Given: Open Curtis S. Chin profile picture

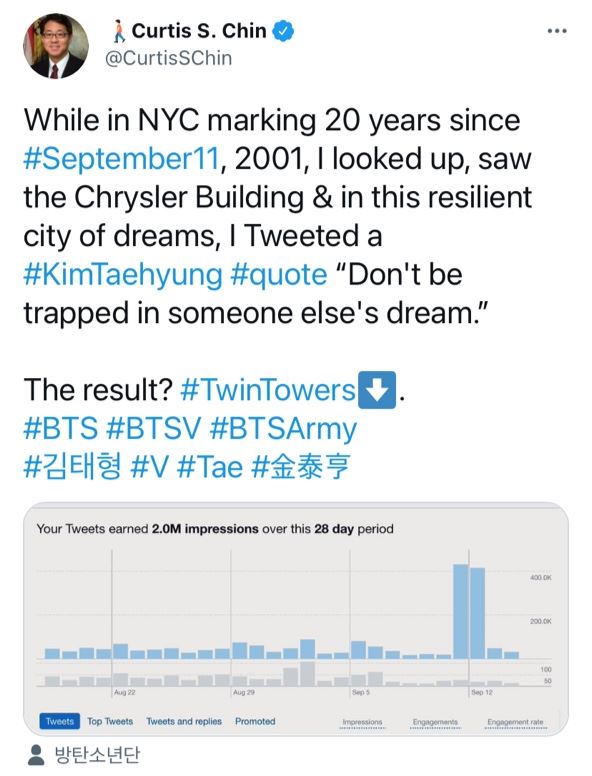Looking at the screenshot, I should point(56,46).
